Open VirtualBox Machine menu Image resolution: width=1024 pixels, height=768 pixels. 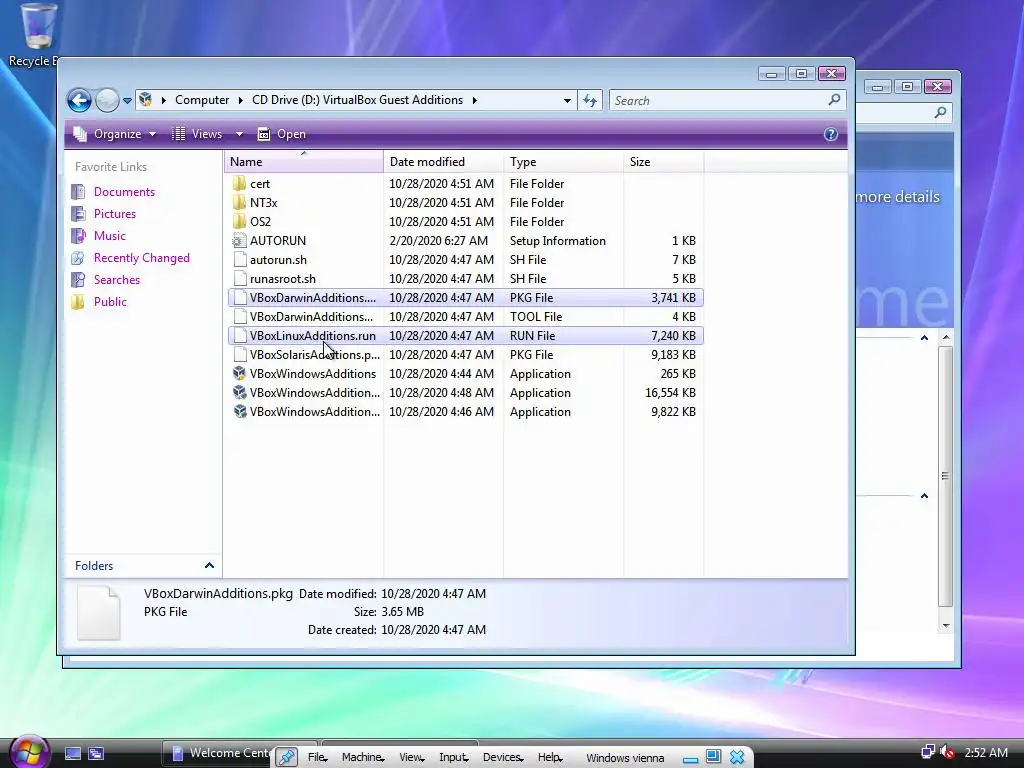pos(362,758)
